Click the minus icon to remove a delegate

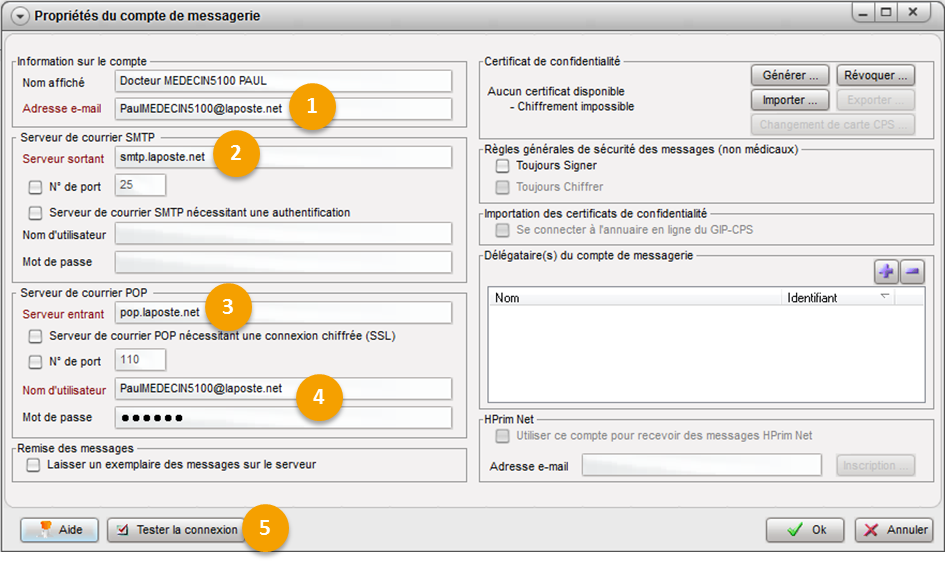coord(911,272)
